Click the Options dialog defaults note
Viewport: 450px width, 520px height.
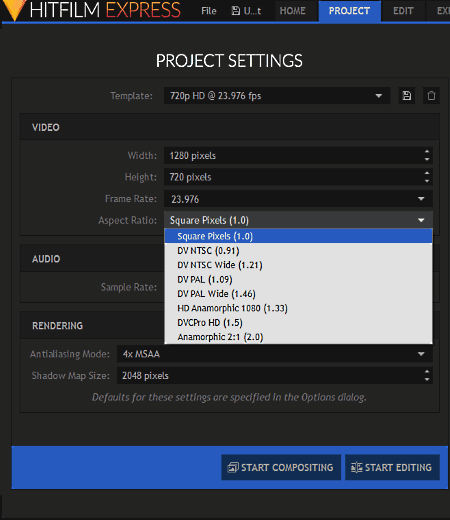tap(229, 397)
